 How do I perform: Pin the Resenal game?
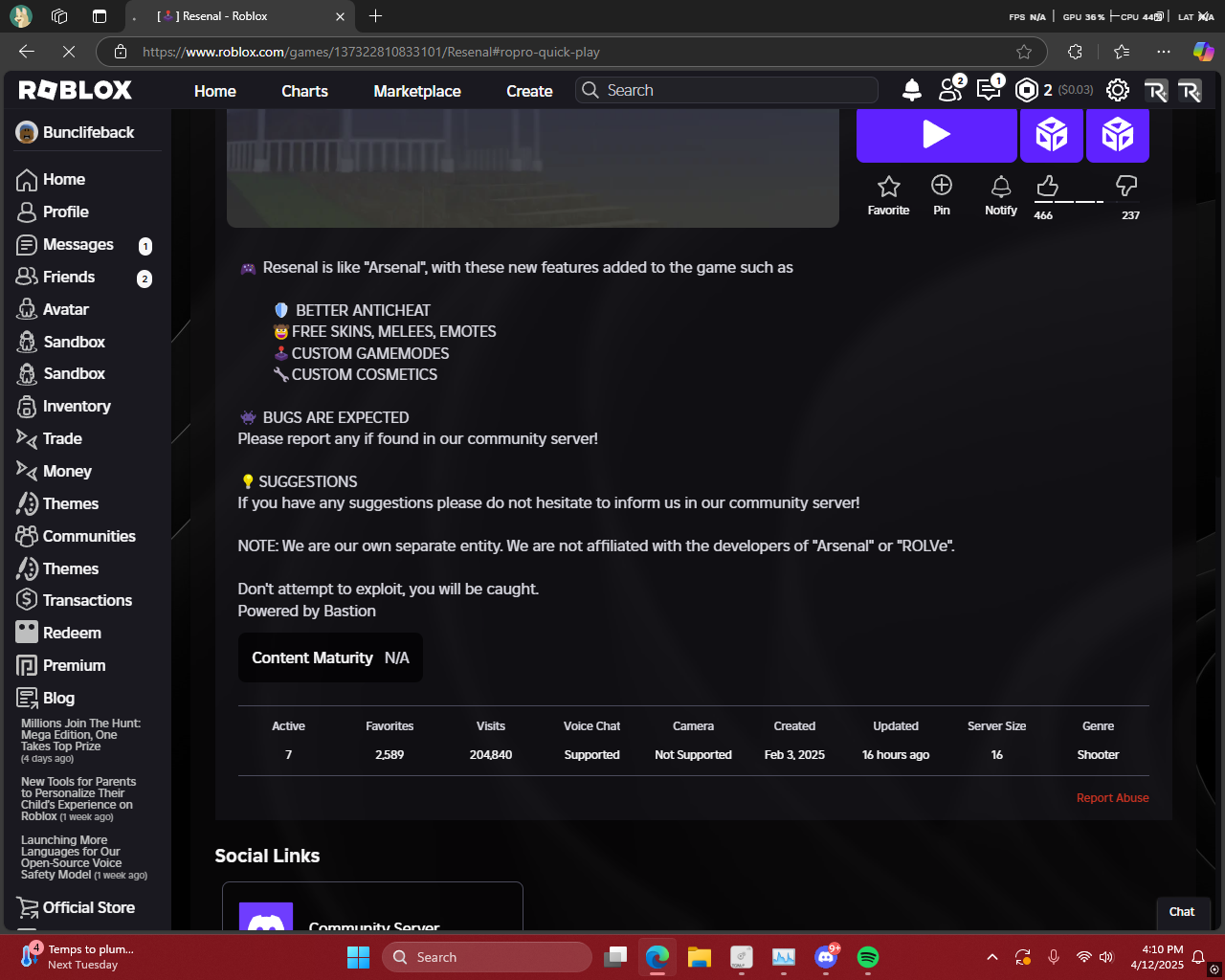942,195
